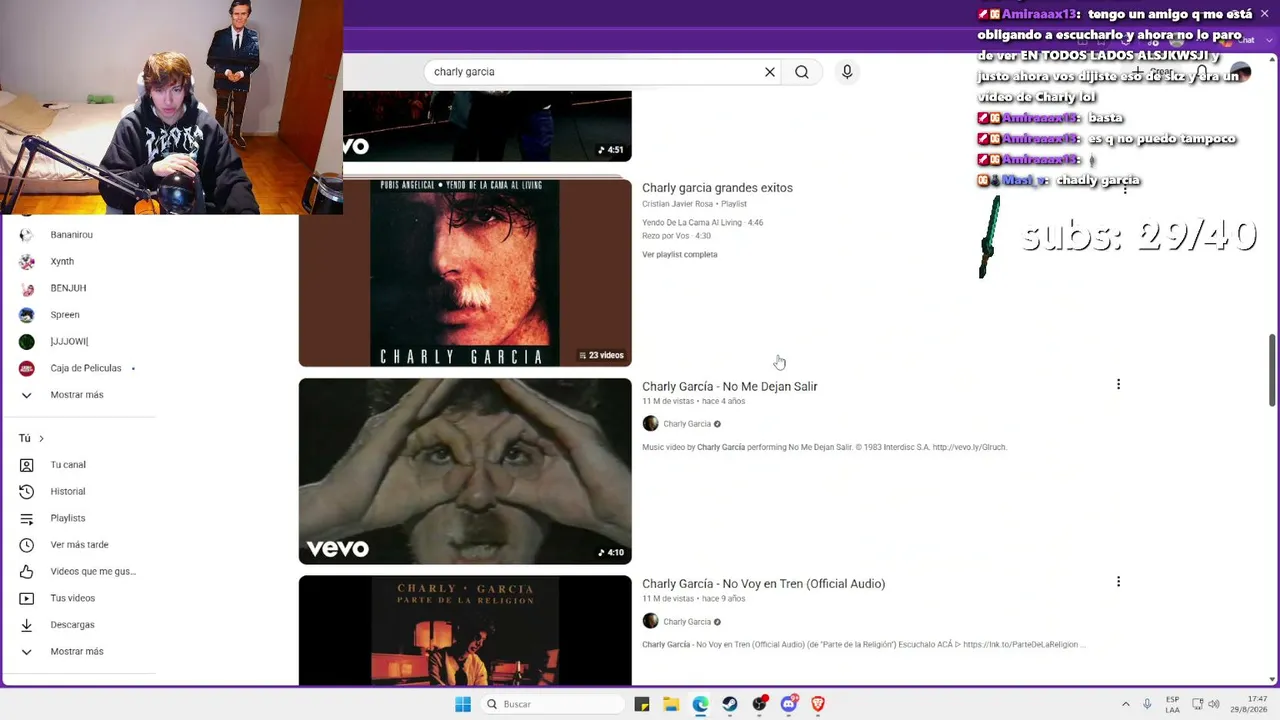Open Discord from the taskbar
Viewport: 1280px width, 720px height.
click(x=789, y=704)
